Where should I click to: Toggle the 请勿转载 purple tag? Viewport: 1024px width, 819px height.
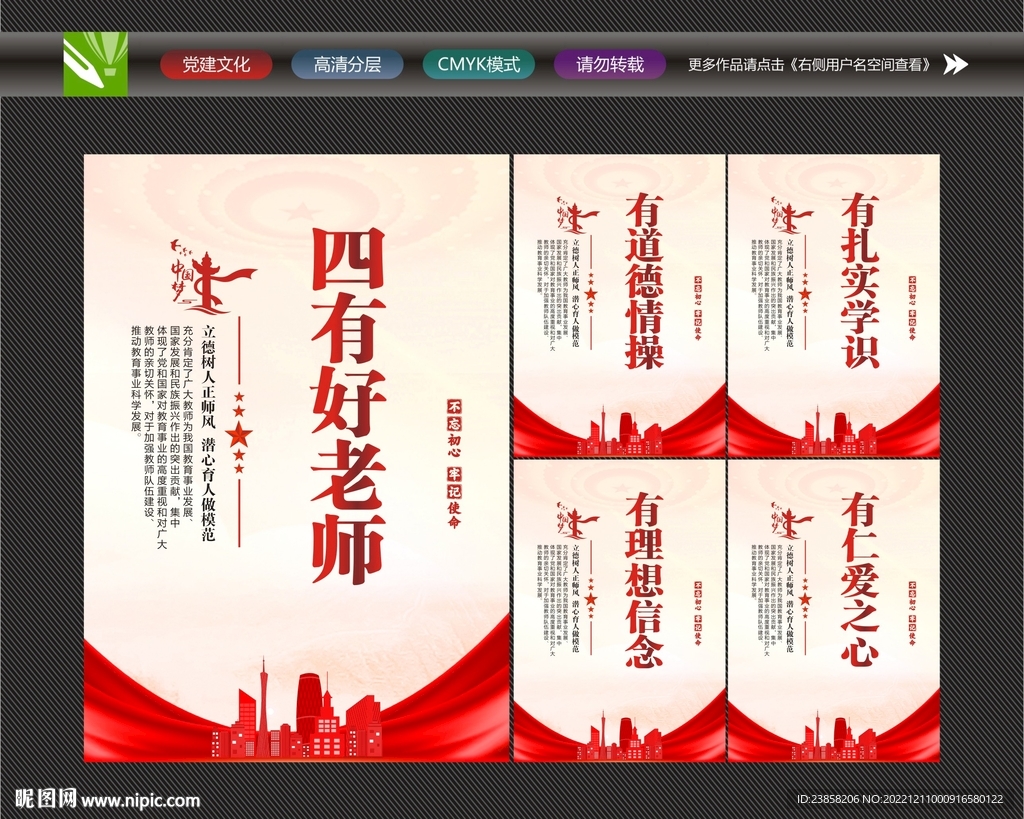click(608, 65)
